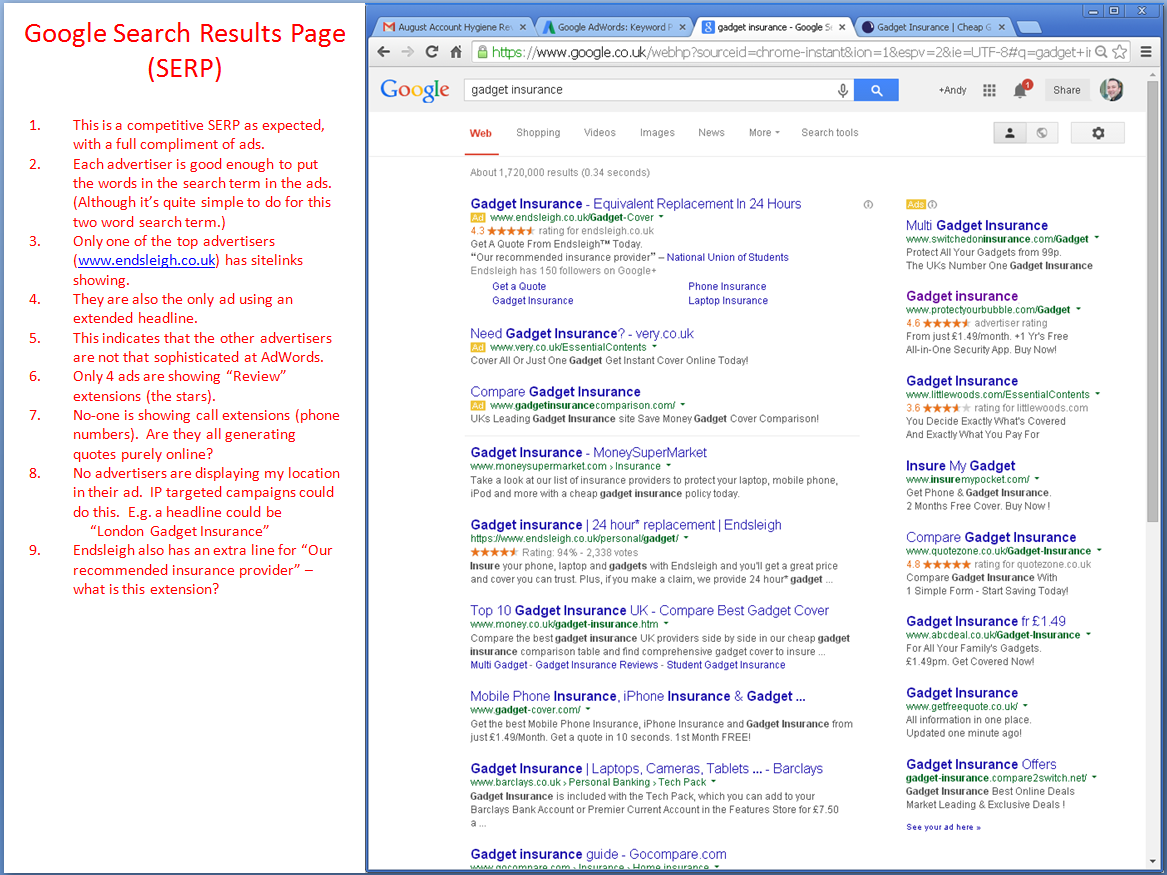
Task: Open Google apps grid icon
Action: pyautogui.click(x=989, y=90)
